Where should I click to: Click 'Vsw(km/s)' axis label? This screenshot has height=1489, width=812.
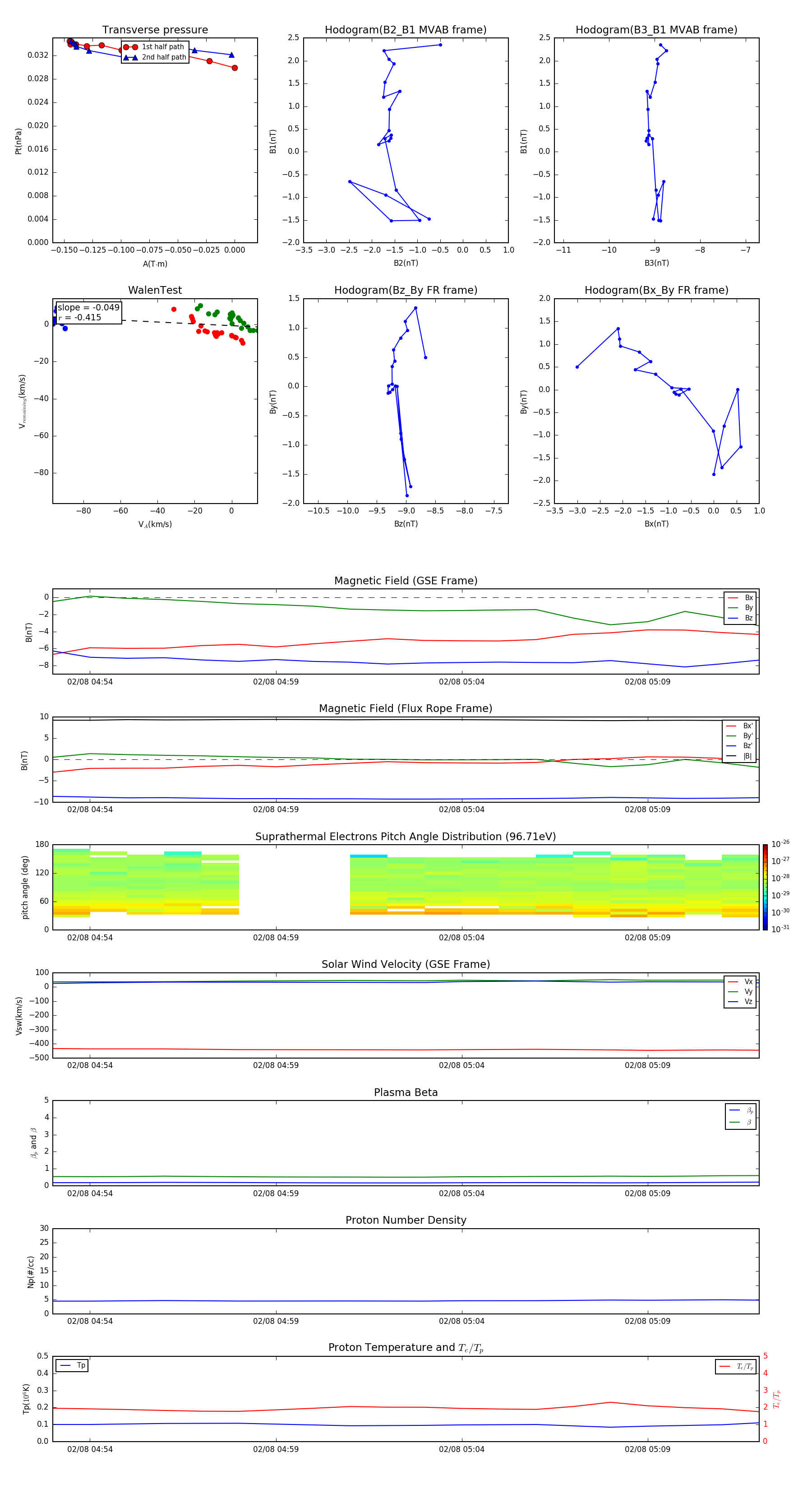[x=18, y=1016]
